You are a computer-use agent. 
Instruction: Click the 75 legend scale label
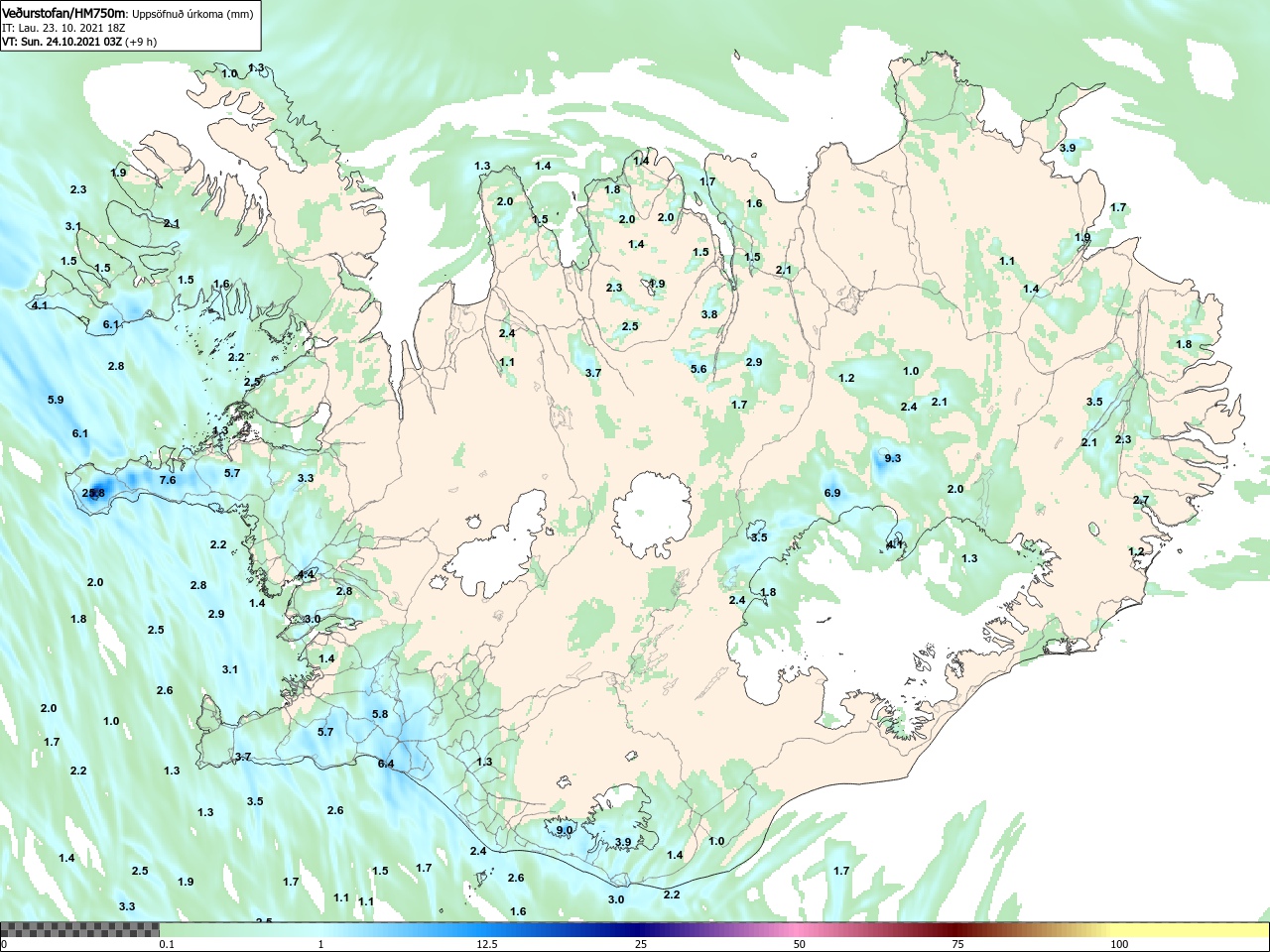click(957, 944)
